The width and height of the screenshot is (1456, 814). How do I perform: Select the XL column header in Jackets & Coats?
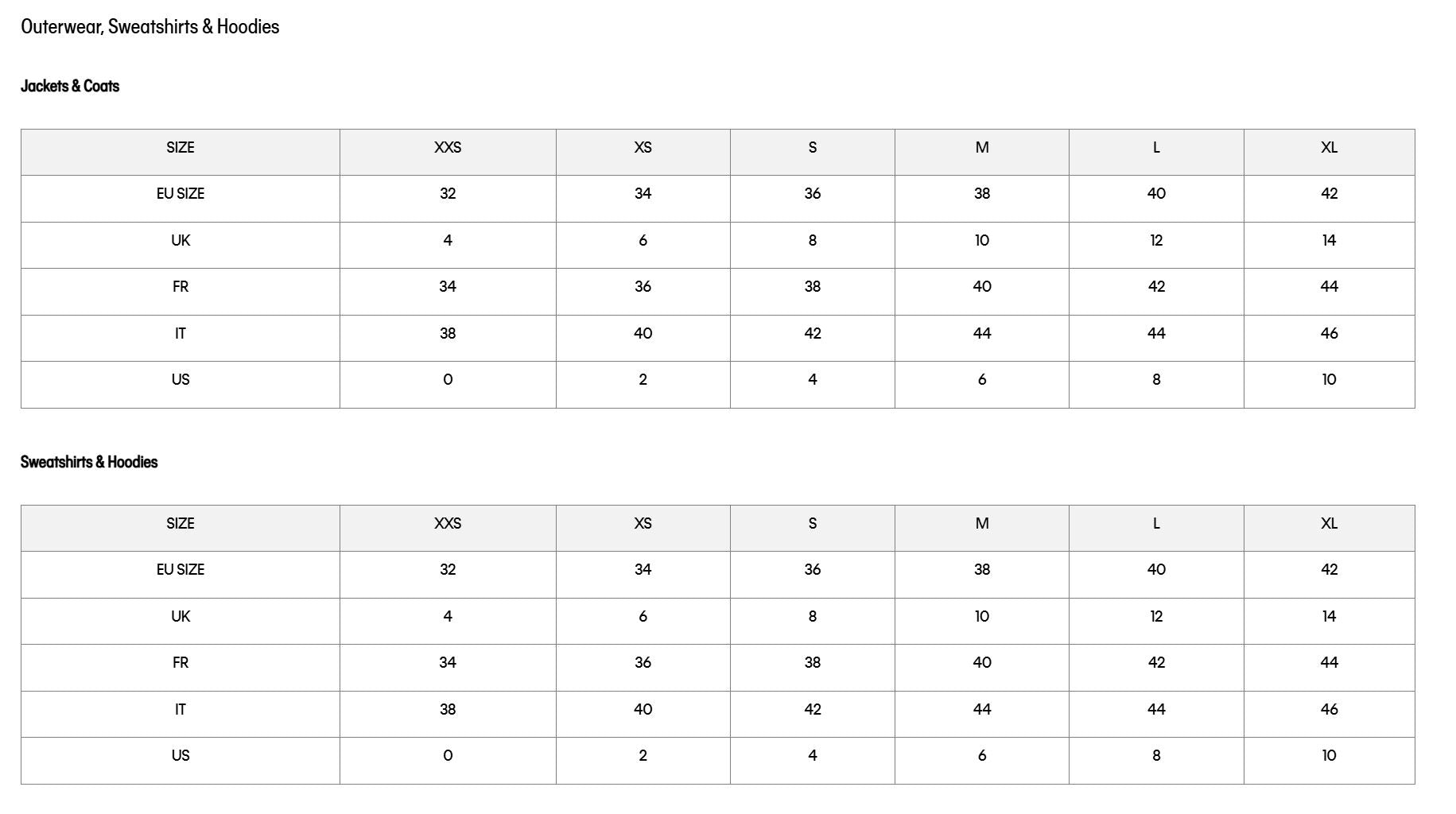point(1329,148)
